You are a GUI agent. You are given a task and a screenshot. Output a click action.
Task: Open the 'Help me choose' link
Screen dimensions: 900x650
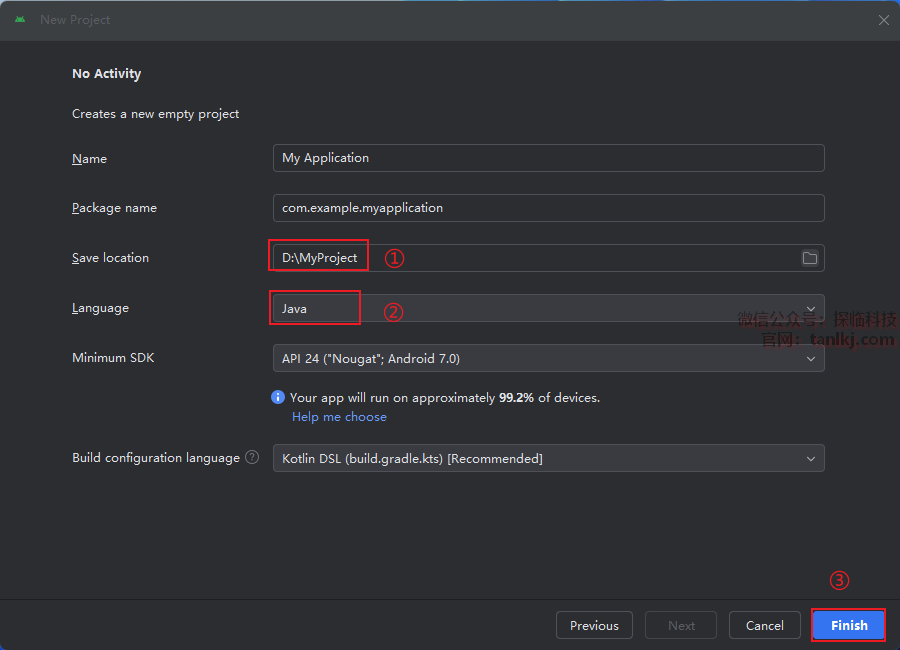[339, 417]
